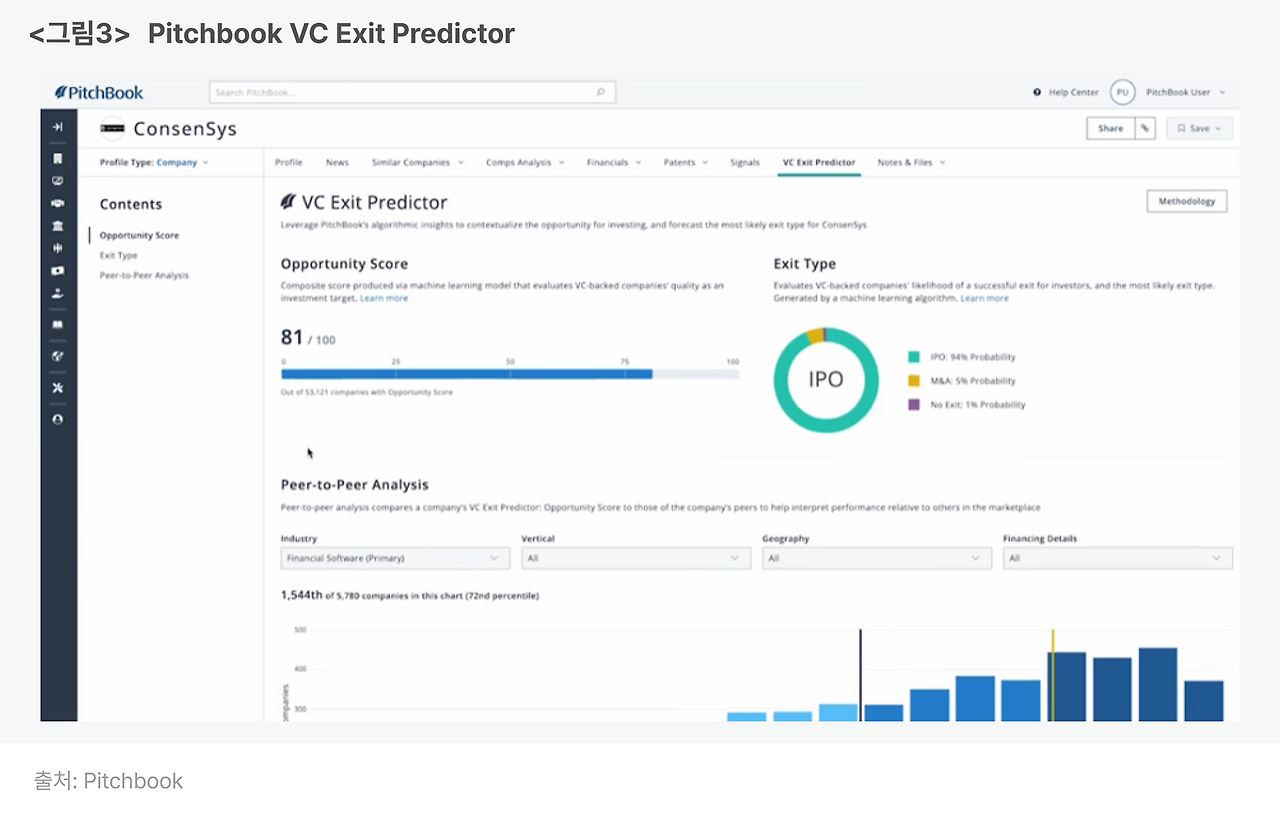The width and height of the screenshot is (1280, 818).
Task: Open the Learn more link under Opportunity Score
Action: tap(384, 297)
